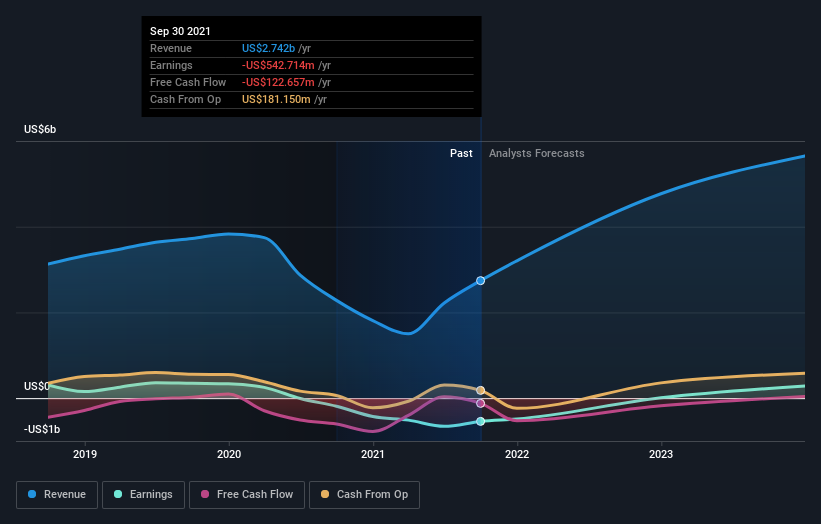Select the Earnings data point marker
Viewport: 821px width, 524px height.
click(x=480, y=421)
